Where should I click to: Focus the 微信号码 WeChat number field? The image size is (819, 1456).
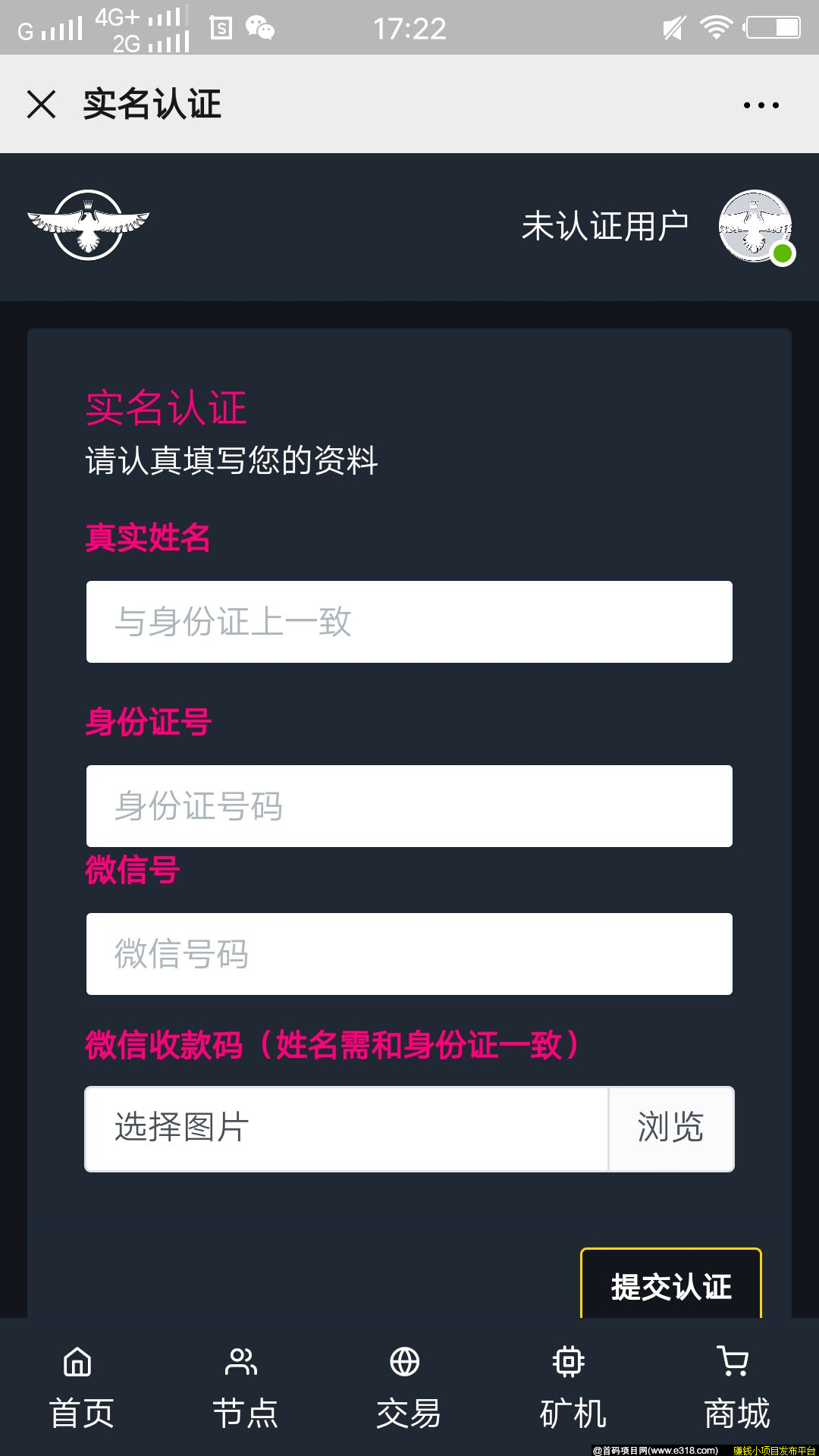tap(409, 954)
